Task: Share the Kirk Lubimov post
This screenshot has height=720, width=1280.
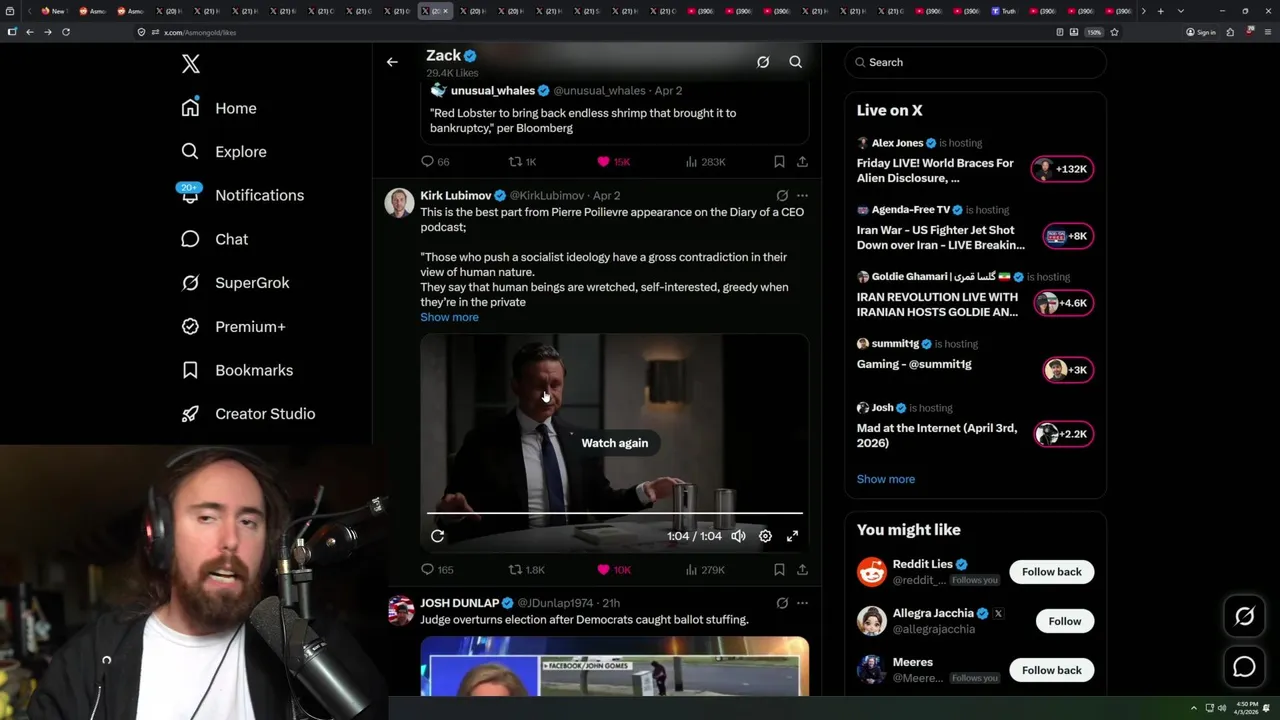Action: coord(802,570)
